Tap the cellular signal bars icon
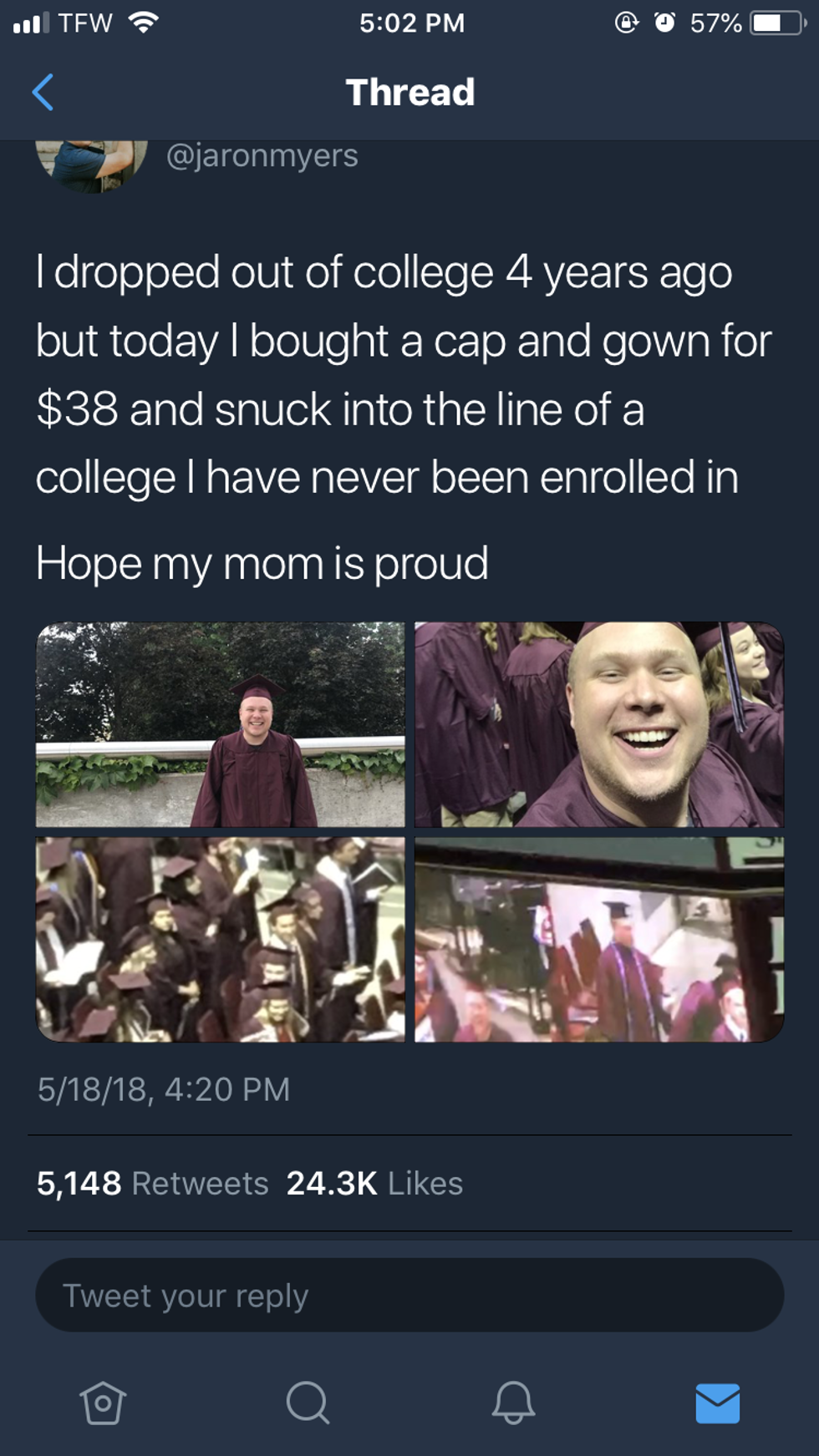Viewport: 819px width, 1456px height. (x=31, y=23)
